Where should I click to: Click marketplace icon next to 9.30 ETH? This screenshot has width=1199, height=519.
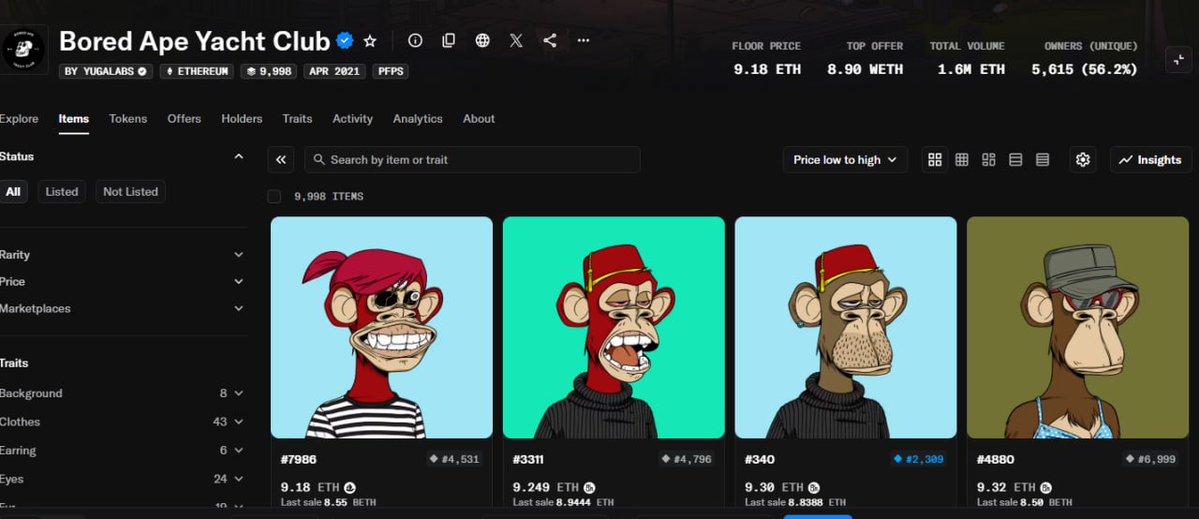pyautogui.click(x=814, y=487)
